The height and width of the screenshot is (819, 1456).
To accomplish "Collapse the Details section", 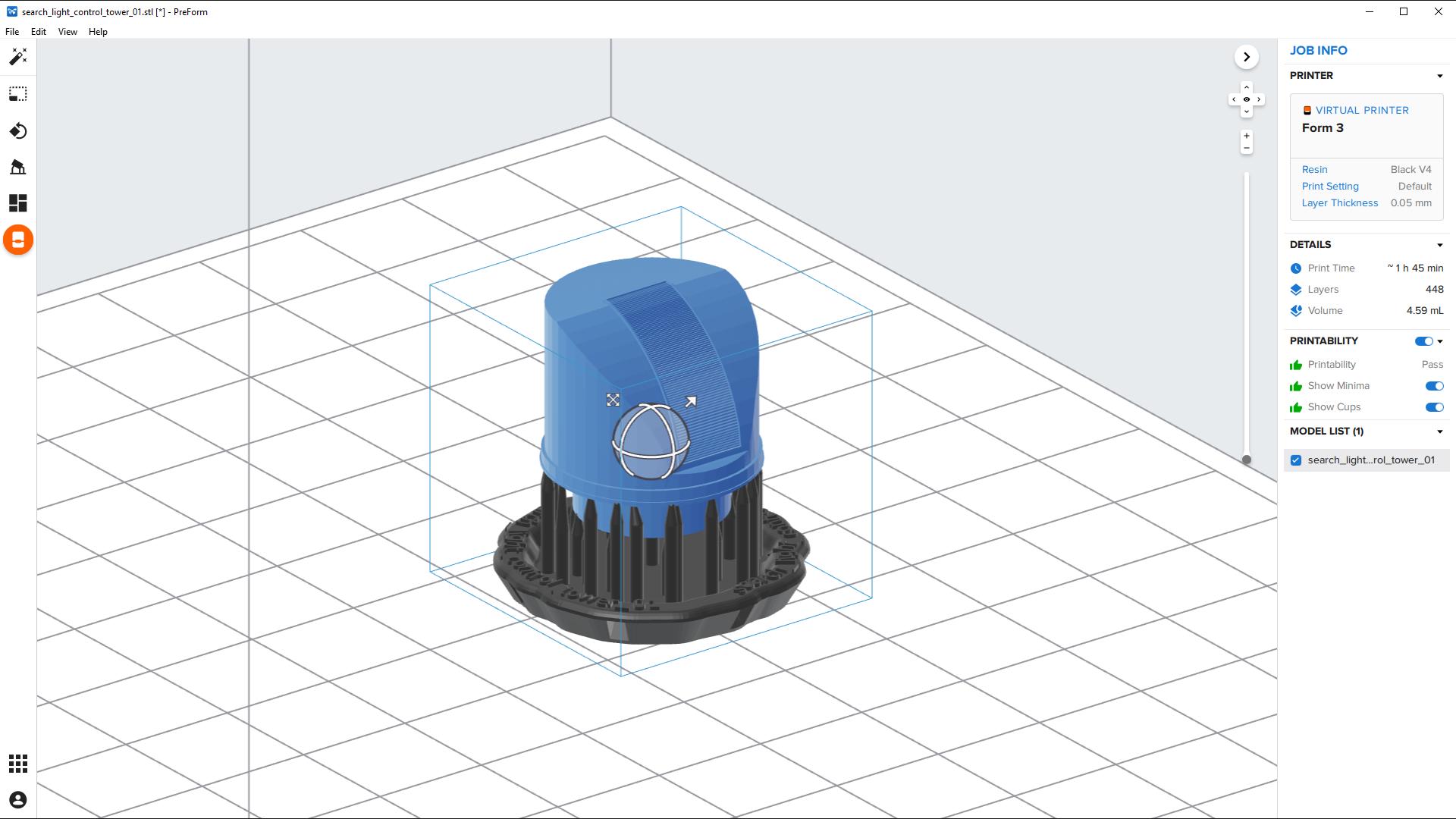I will coord(1439,245).
